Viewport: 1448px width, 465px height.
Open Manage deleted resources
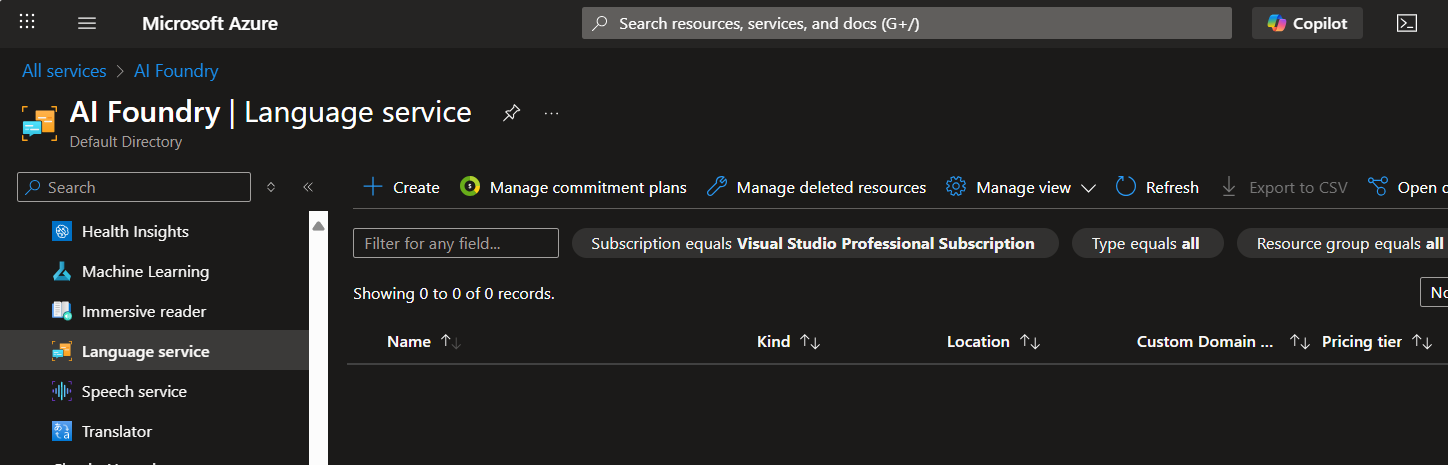click(816, 187)
